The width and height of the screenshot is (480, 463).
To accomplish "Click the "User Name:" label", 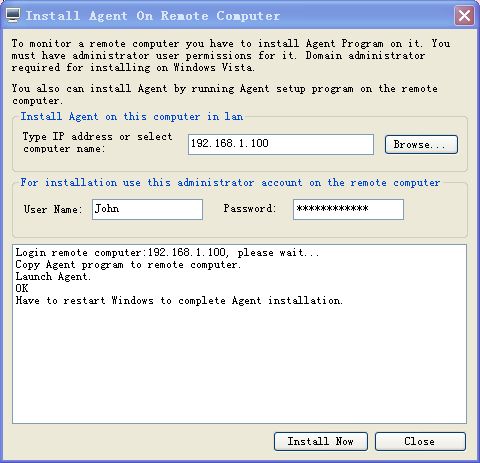I will [x=53, y=209].
